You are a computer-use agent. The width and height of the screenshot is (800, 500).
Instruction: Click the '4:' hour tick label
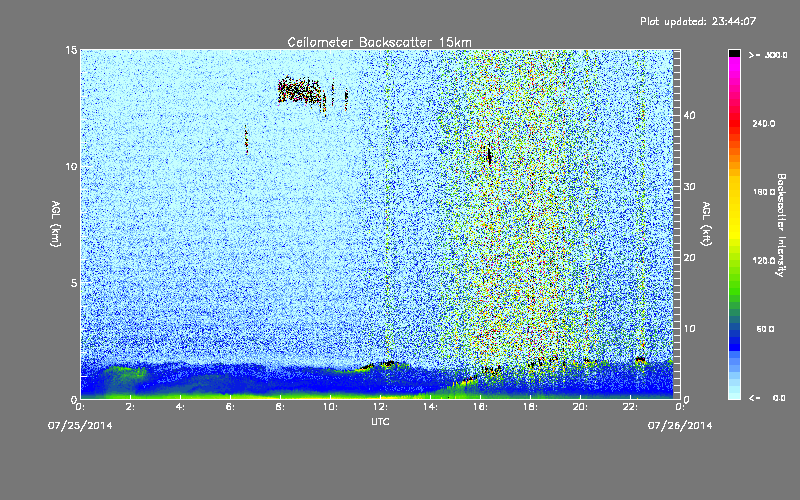(x=180, y=407)
